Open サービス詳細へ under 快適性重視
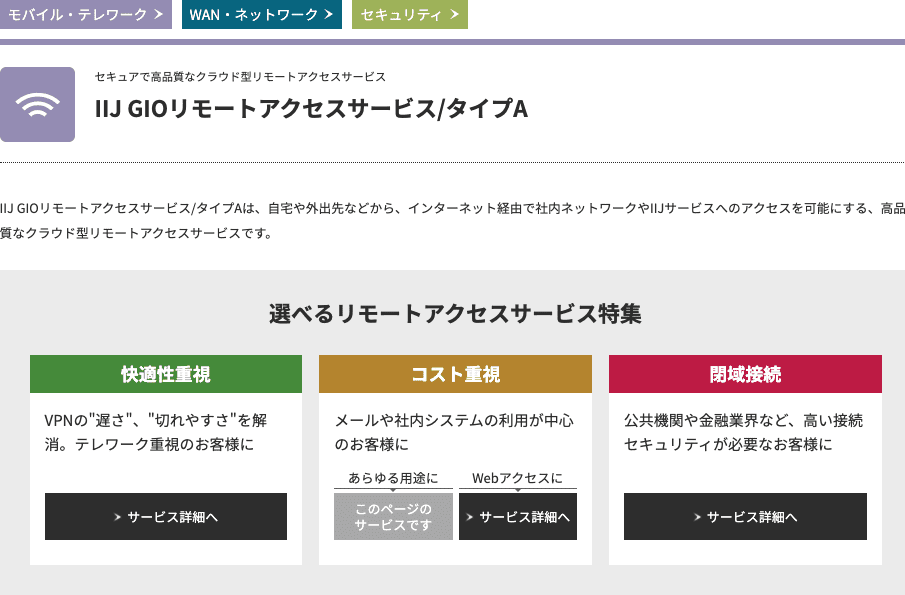 [x=166, y=517]
